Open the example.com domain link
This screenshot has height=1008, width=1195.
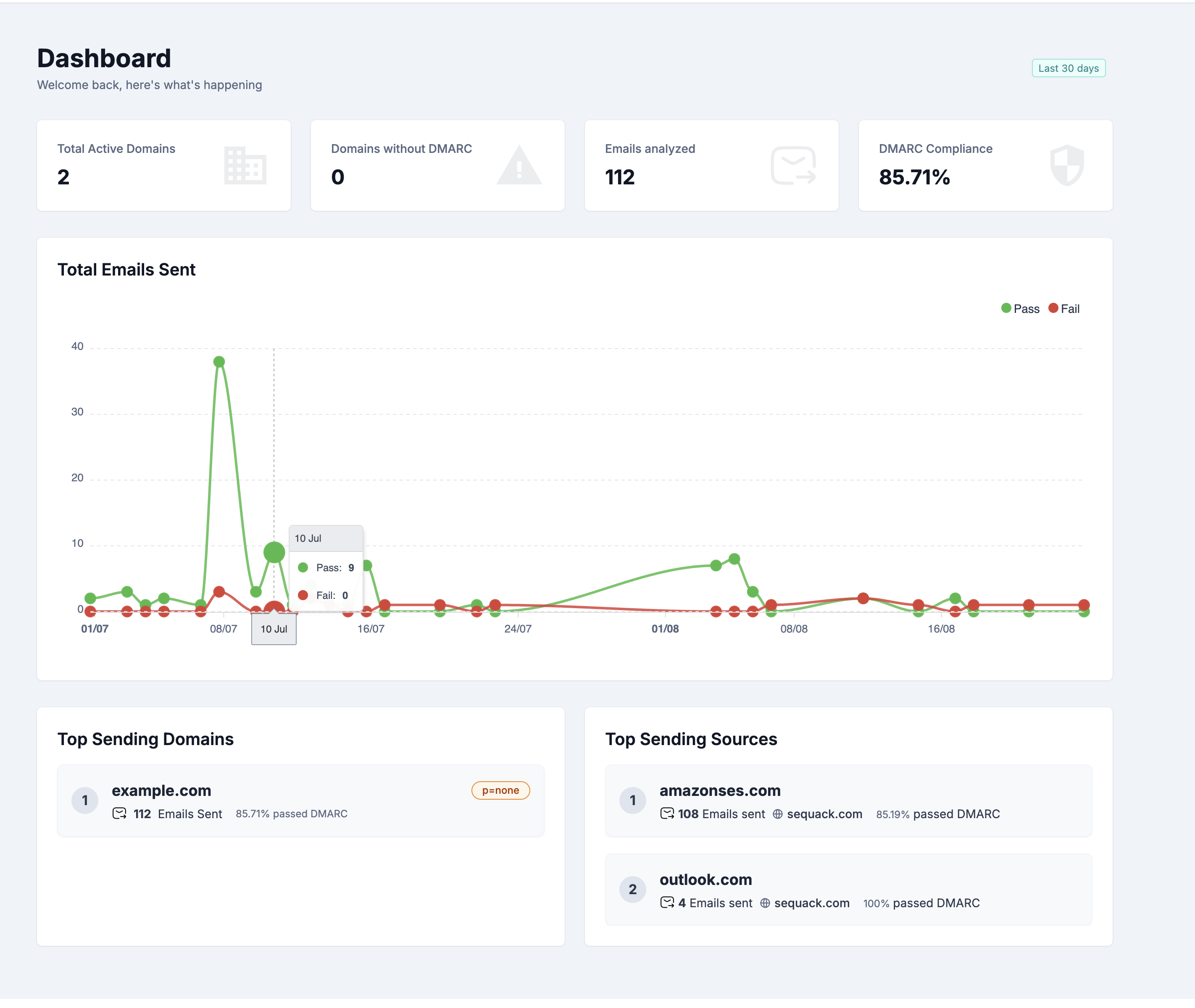pyautogui.click(x=161, y=790)
